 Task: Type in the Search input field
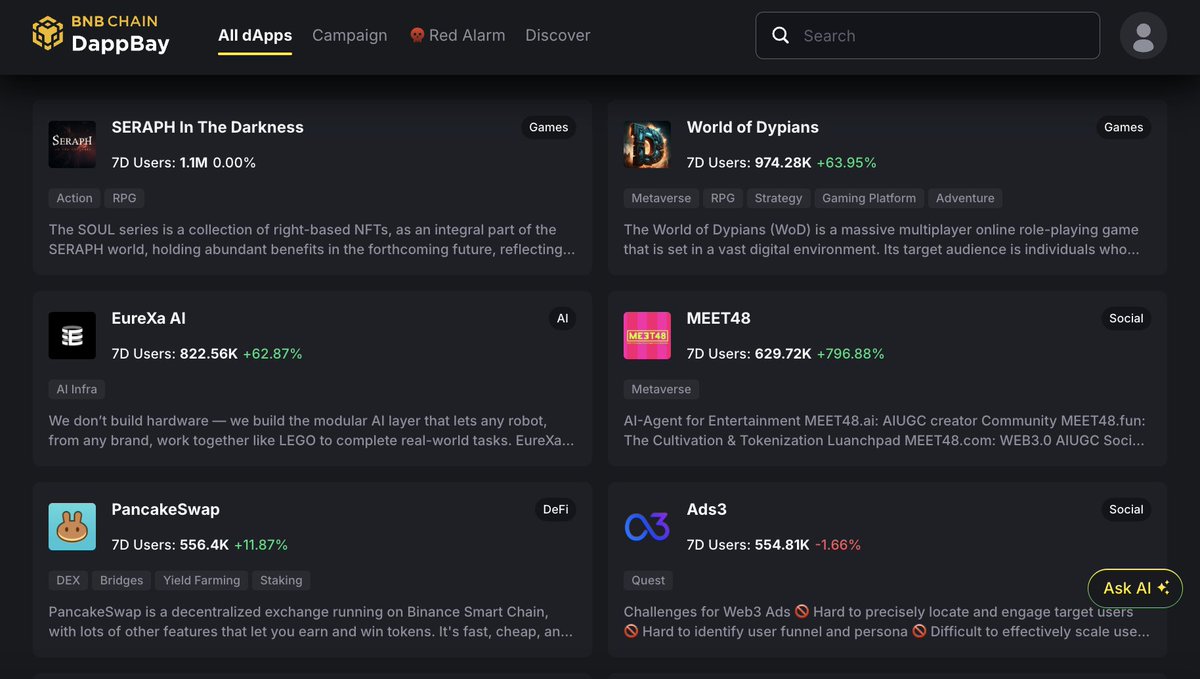[940, 36]
